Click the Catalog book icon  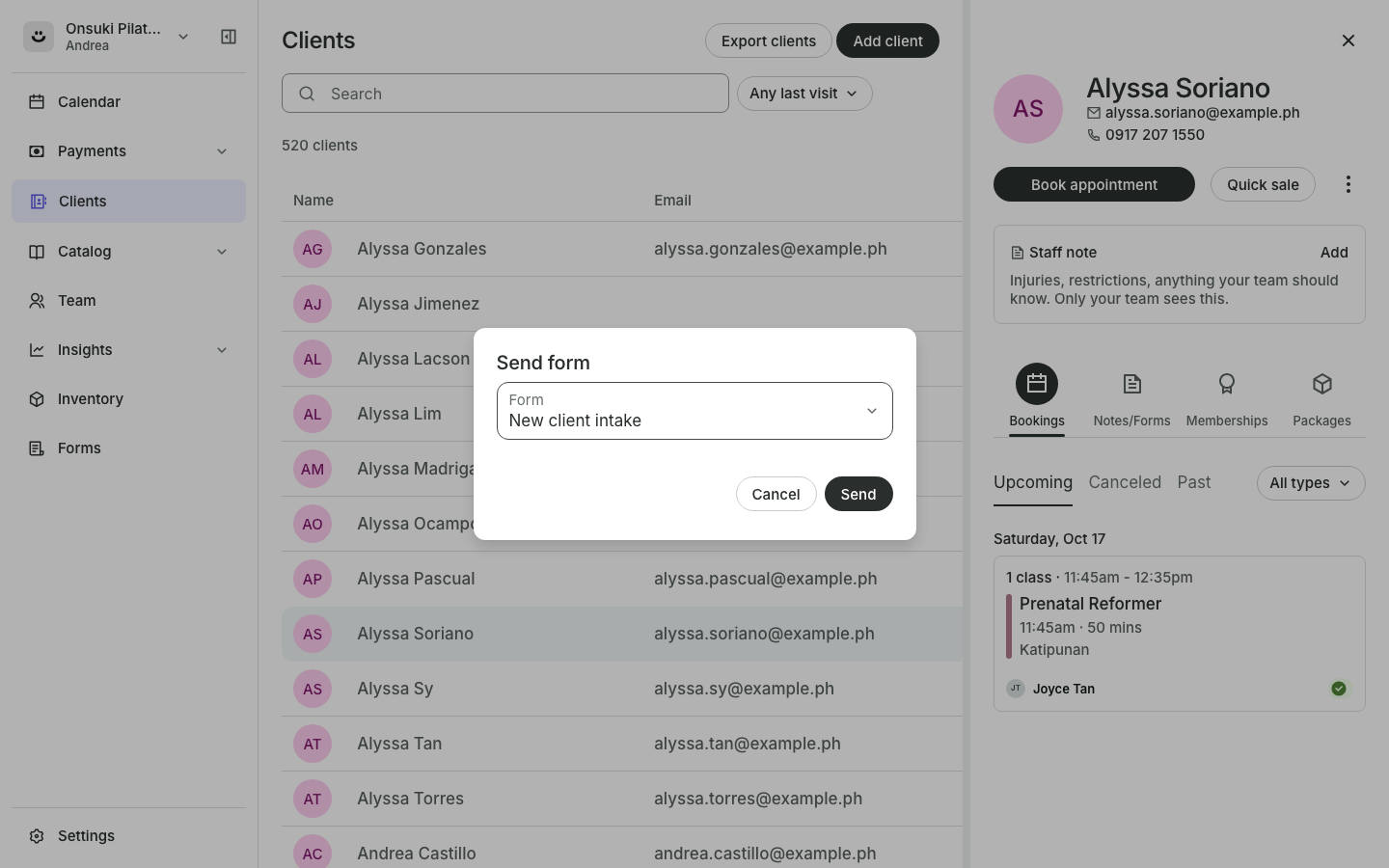pos(37,252)
